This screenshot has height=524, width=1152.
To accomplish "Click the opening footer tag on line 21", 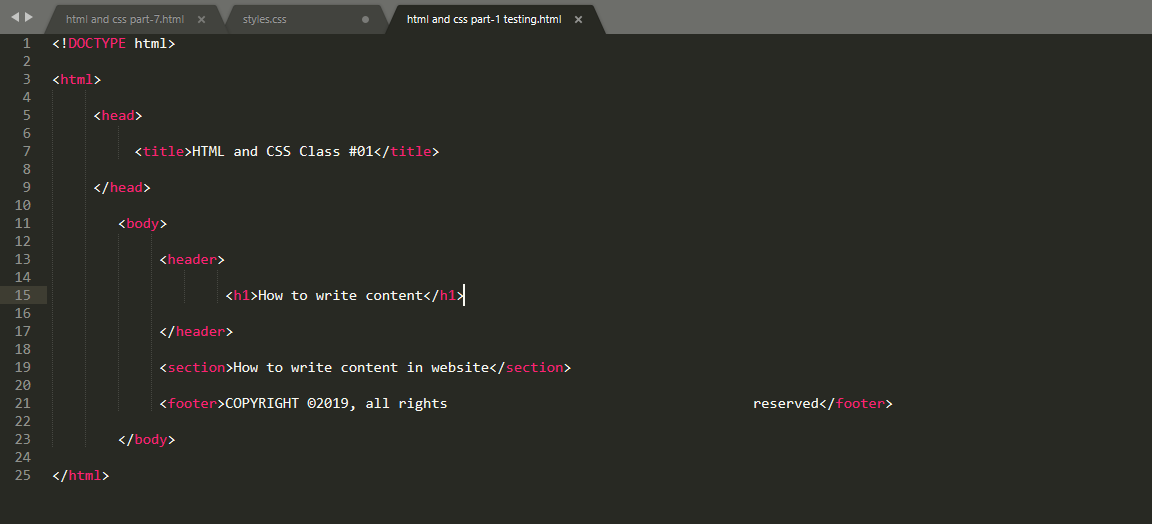I will [x=192, y=403].
